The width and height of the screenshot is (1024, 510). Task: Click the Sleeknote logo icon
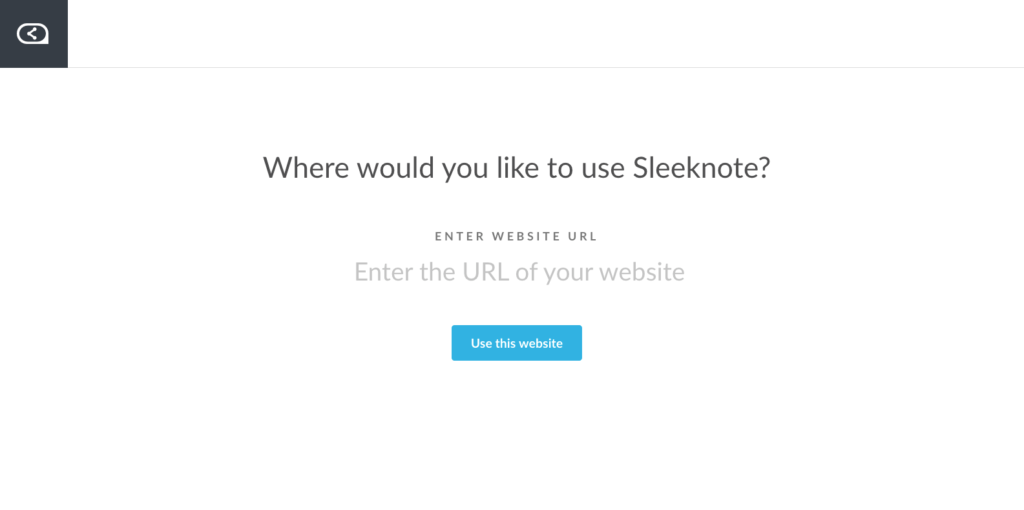point(33,34)
